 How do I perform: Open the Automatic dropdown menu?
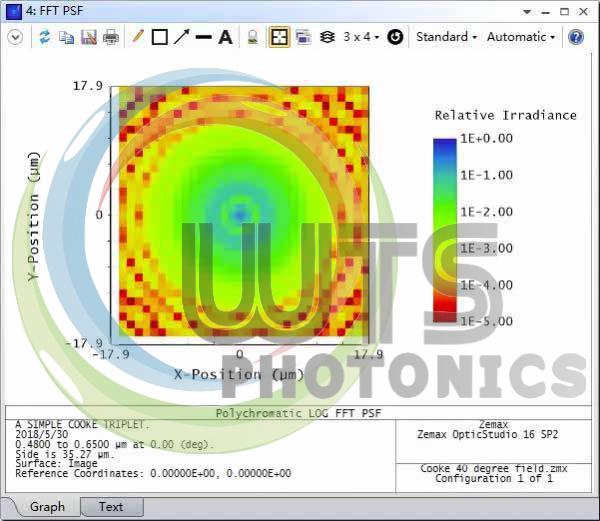click(x=521, y=37)
